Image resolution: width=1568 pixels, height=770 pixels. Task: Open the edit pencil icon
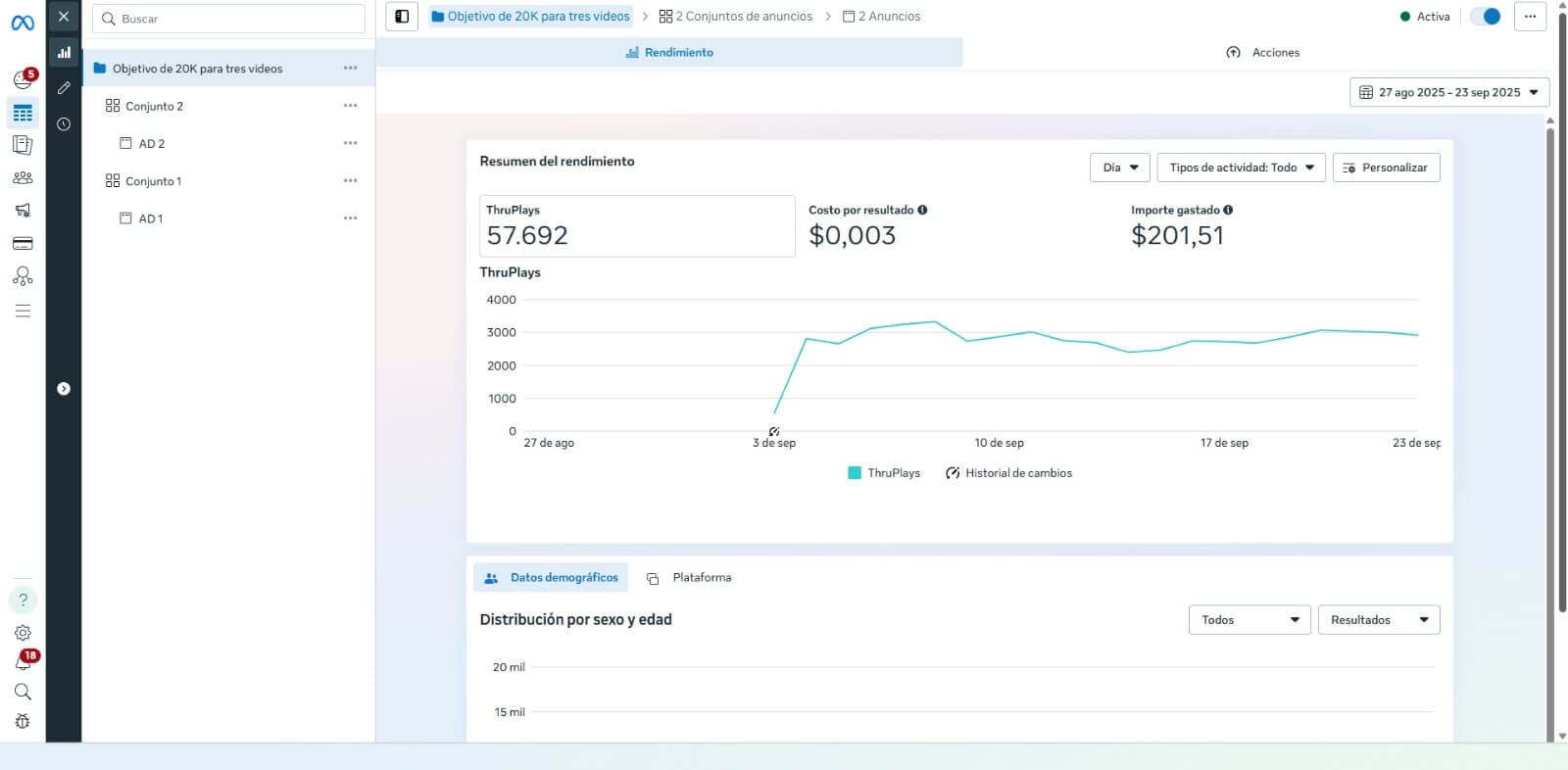point(64,88)
